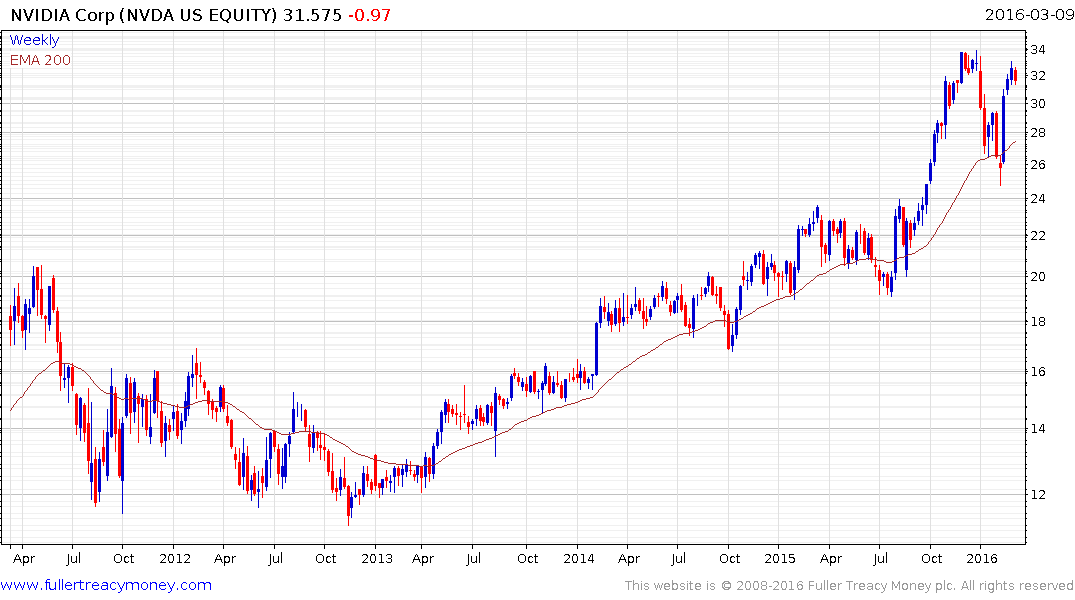Click the Weekly interval label

point(34,40)
